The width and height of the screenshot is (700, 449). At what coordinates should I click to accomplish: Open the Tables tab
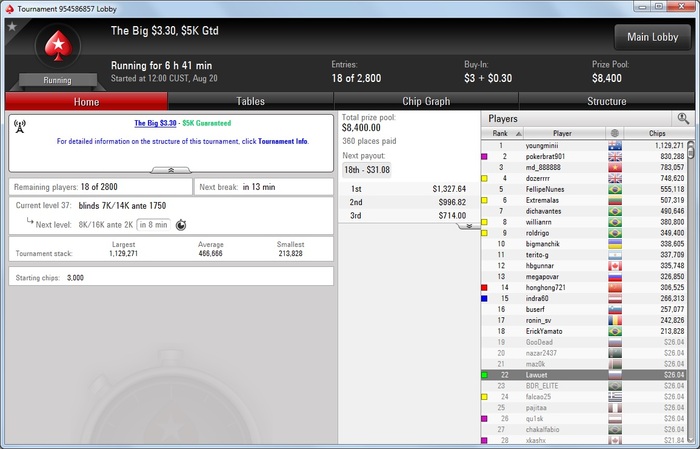(x=250, y=101)
